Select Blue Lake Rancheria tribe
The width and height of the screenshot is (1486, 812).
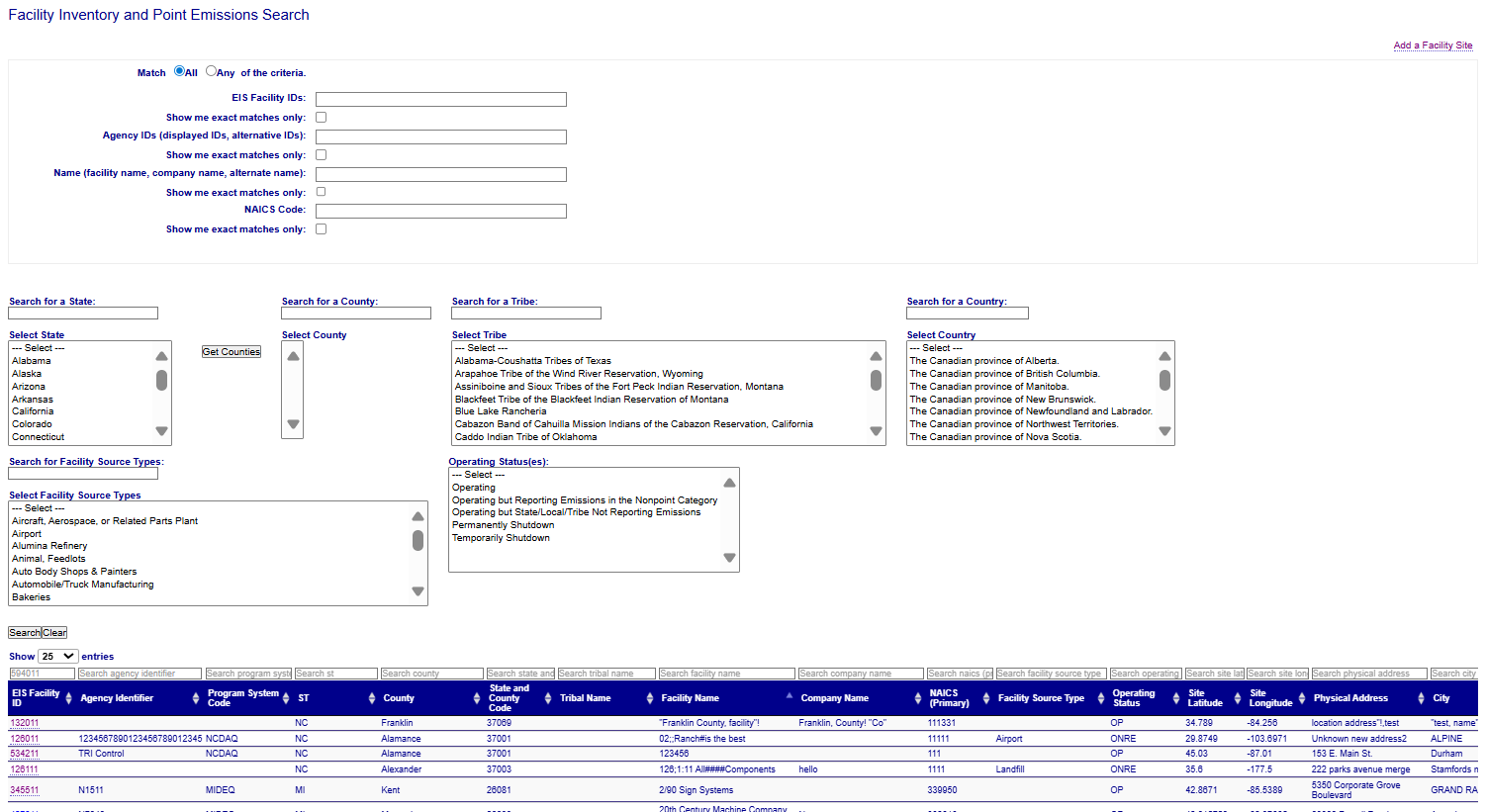coord(501,411)
